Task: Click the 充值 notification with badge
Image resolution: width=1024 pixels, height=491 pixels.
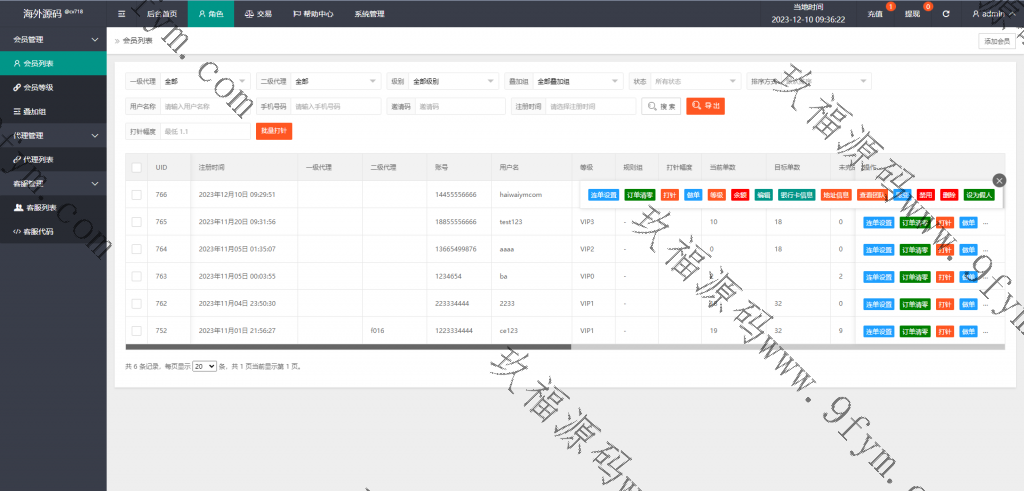Action: (x=876, y=14)
